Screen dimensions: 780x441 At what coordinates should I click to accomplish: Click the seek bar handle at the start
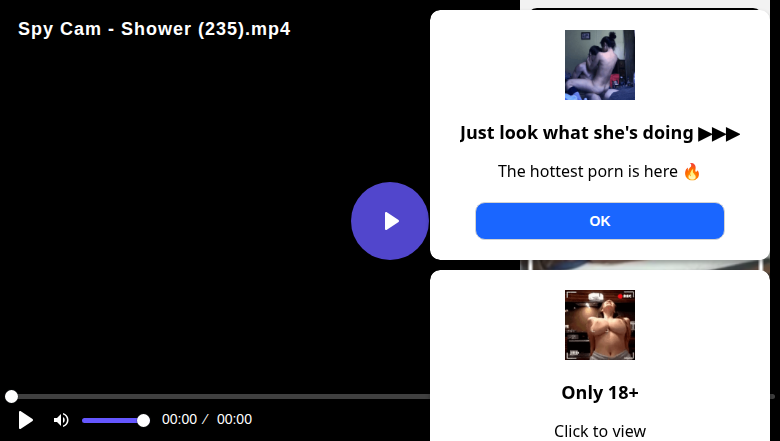click(x=11, y=396)
